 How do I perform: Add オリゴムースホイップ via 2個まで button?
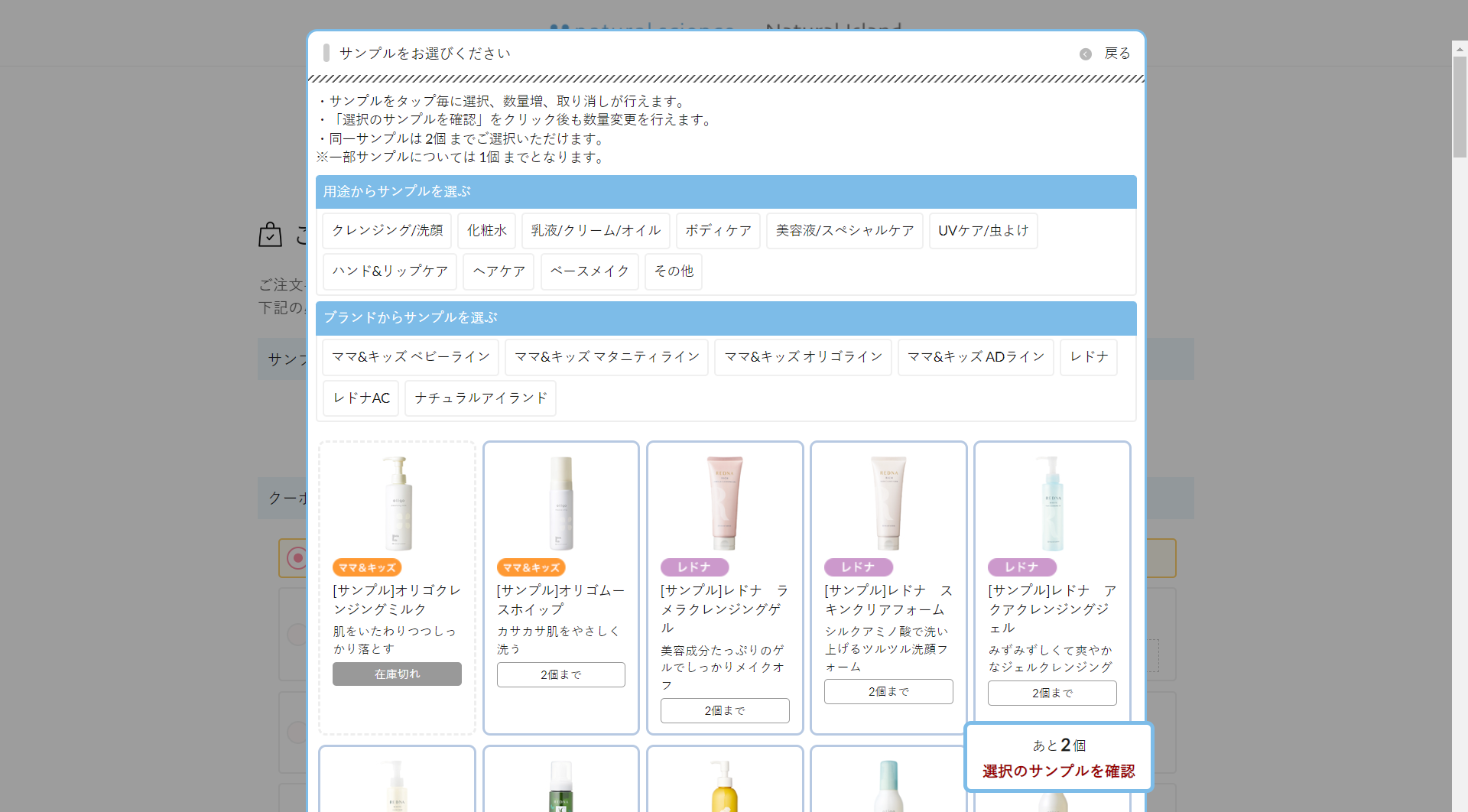point(561,675)
